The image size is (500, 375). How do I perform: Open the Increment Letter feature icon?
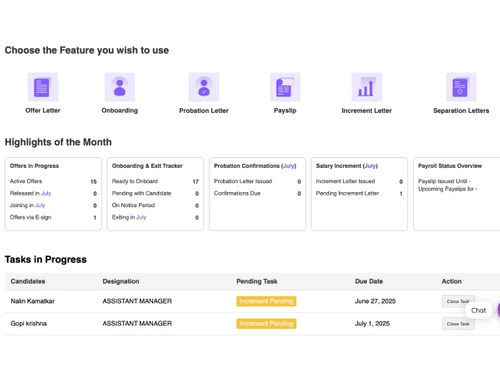[x=367, y=87]
